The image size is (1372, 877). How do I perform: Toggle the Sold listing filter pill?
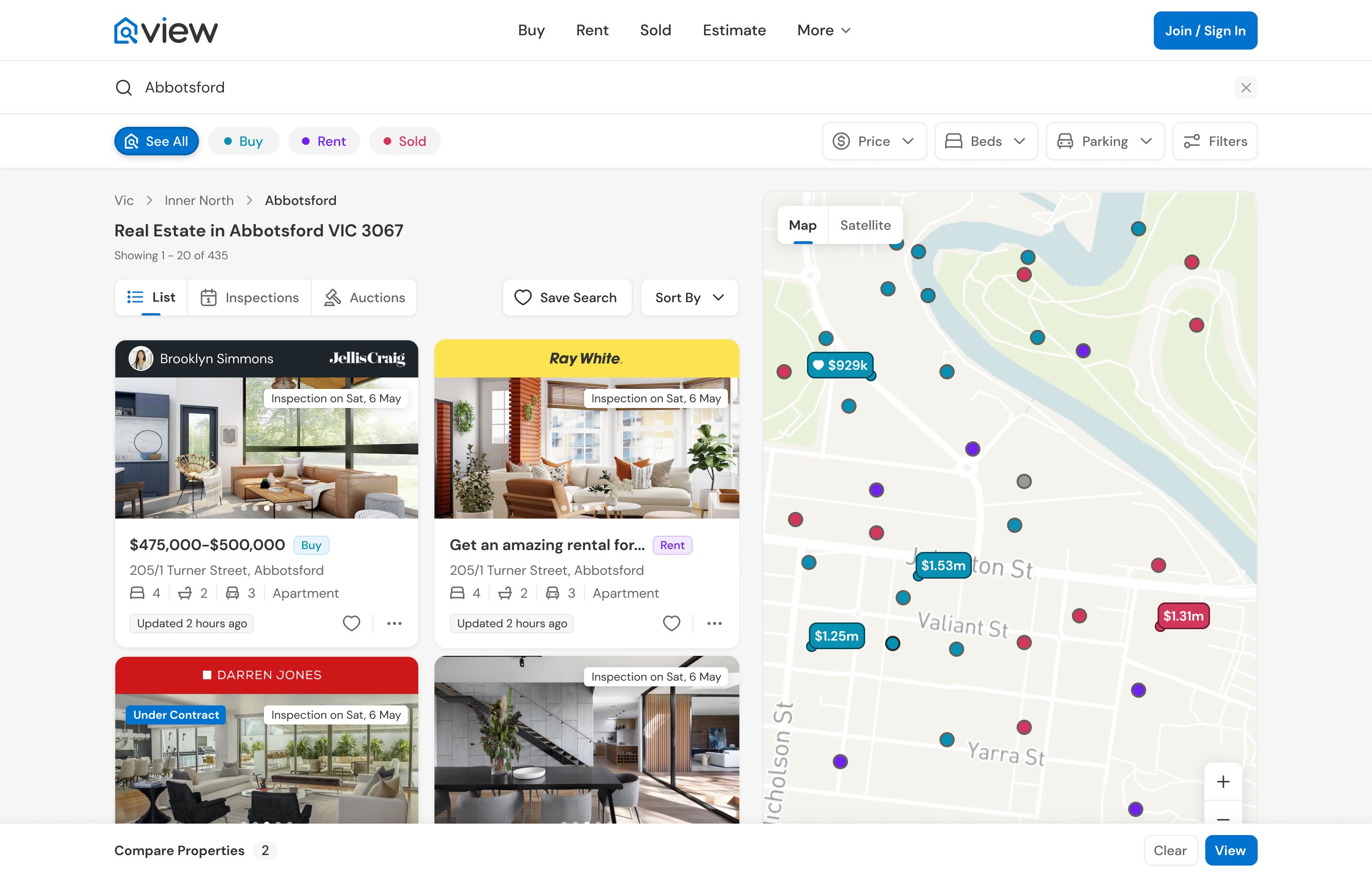(x=404, y=142)
